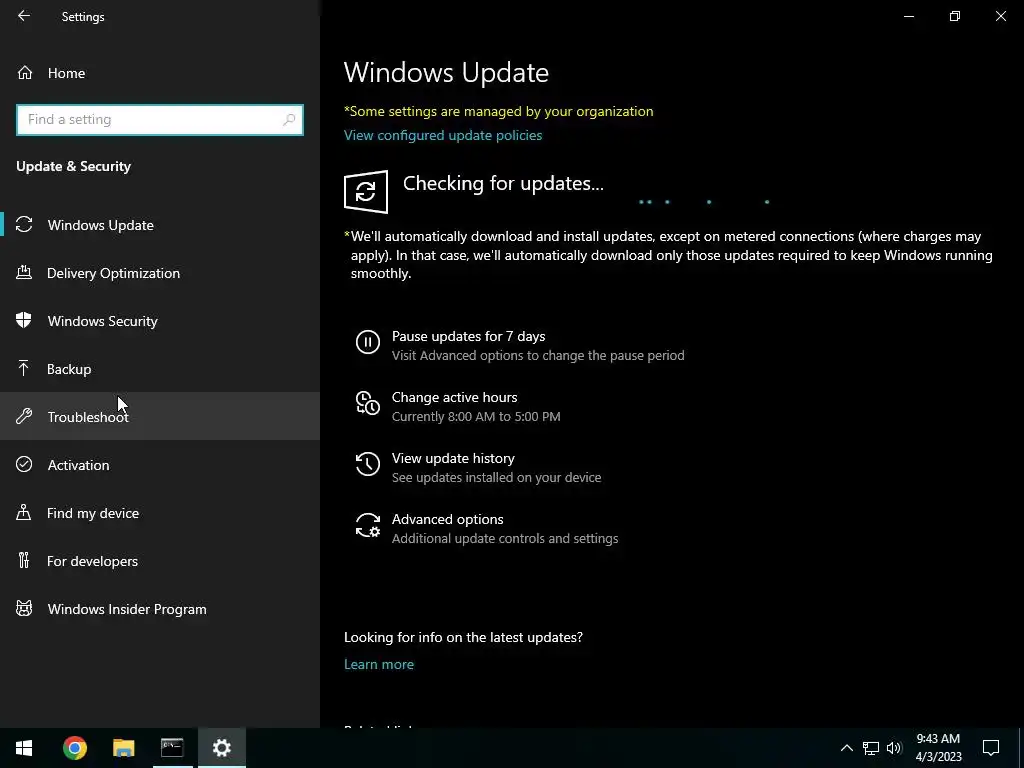Click the managed by your organization notice
The image size is (1024, 768).
click(x=498, y=111)
